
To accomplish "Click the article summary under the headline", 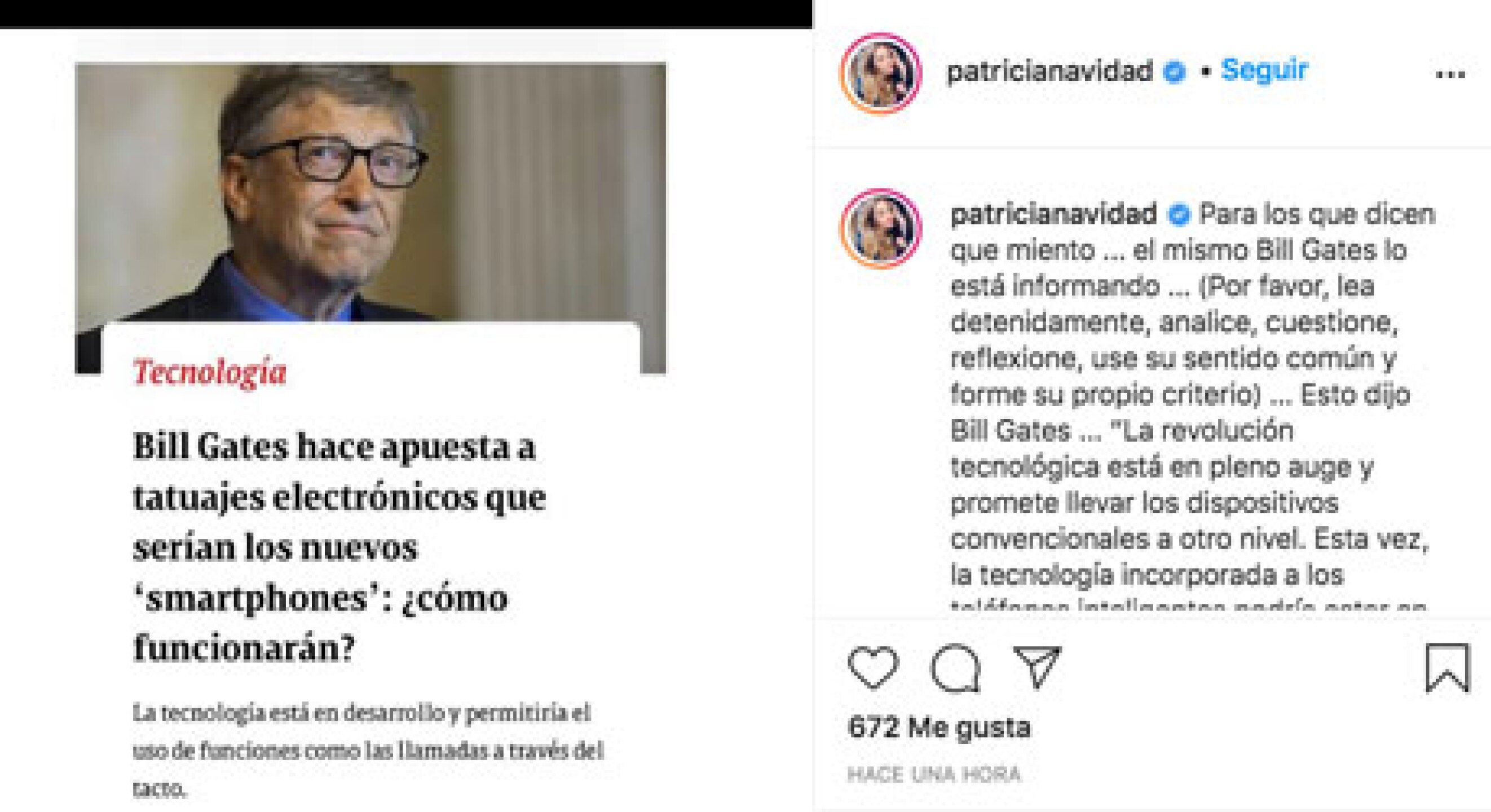I will [369, 751].
